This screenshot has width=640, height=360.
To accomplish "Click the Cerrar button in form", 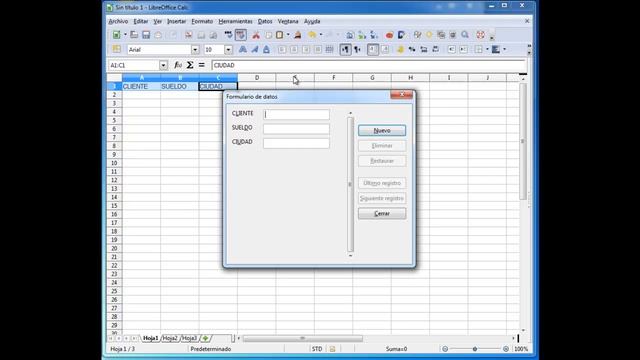I will pos(382,213).
